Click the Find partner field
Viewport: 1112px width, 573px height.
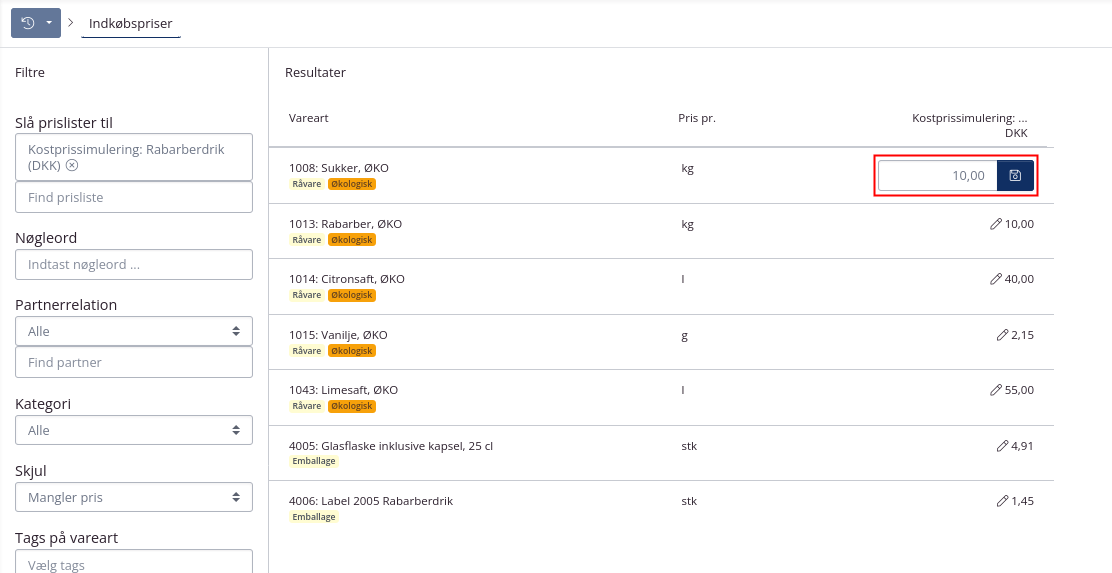tap(133, 362)
